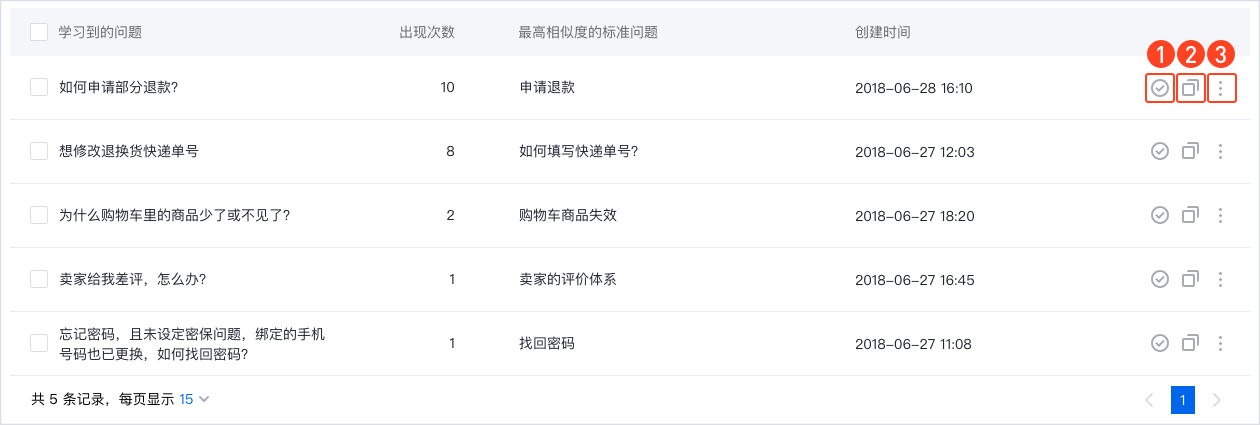Open more options for 如何申请部分退款 row
Viewport: 1260px width, 425px height.
(x=1220, y=88)
